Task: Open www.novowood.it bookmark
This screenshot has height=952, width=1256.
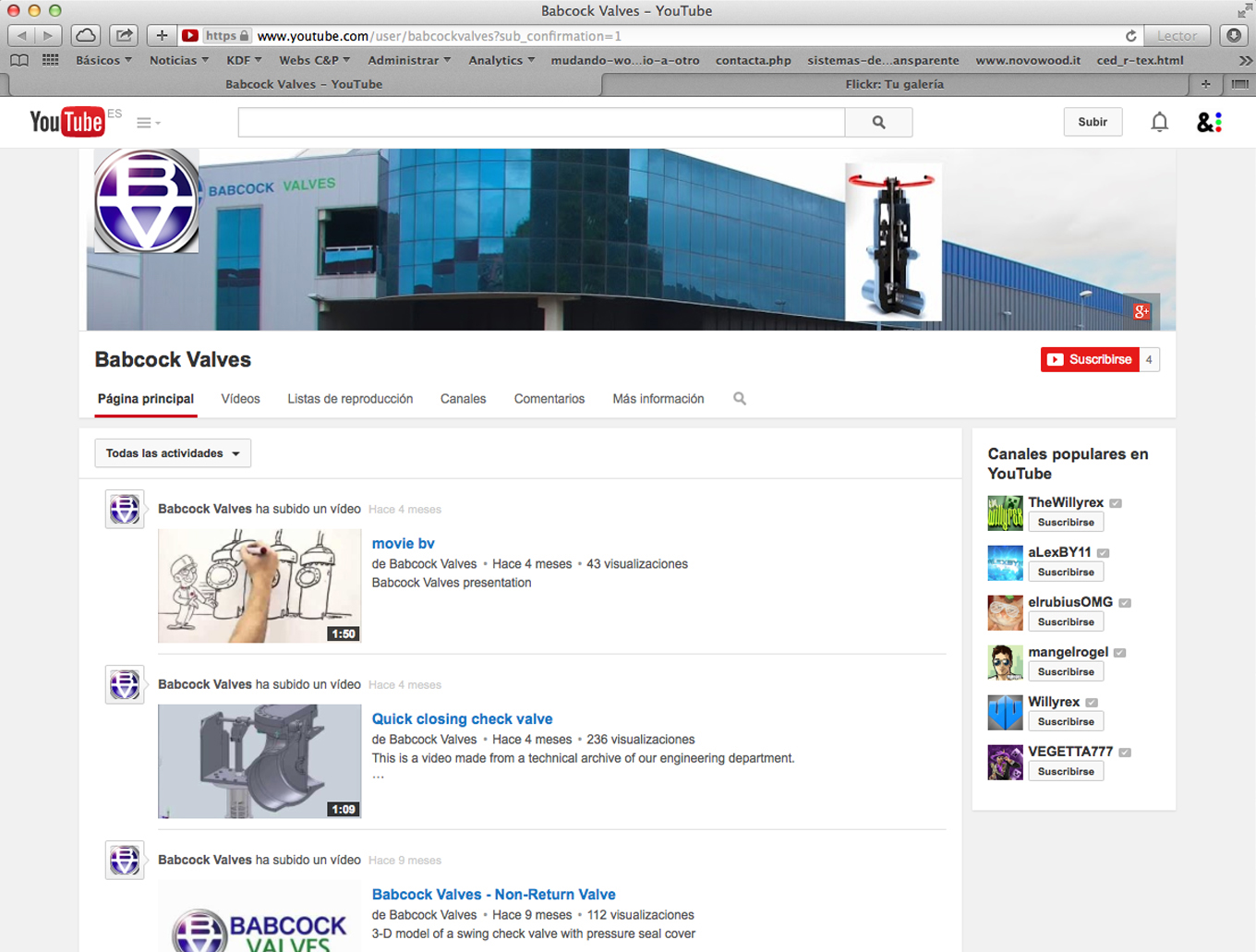Action: (1028, 60)
